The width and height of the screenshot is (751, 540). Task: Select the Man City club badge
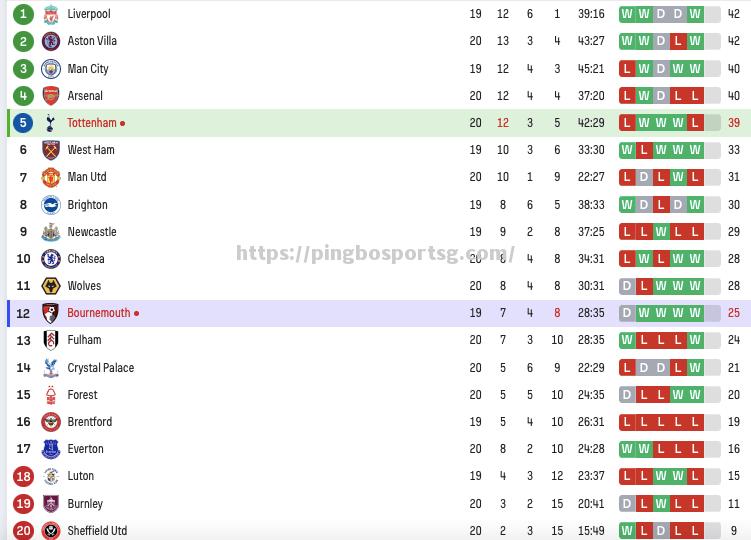51,69
